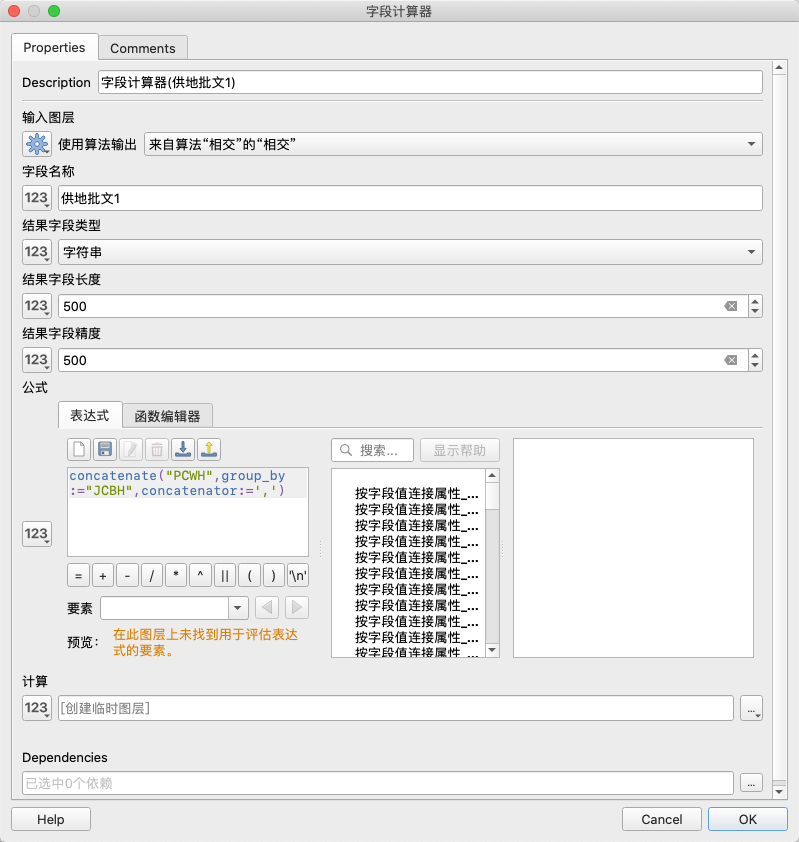Click the 123 icon beside field name
The height and width of the screenshot is (842, 799).
coord(37,198)
